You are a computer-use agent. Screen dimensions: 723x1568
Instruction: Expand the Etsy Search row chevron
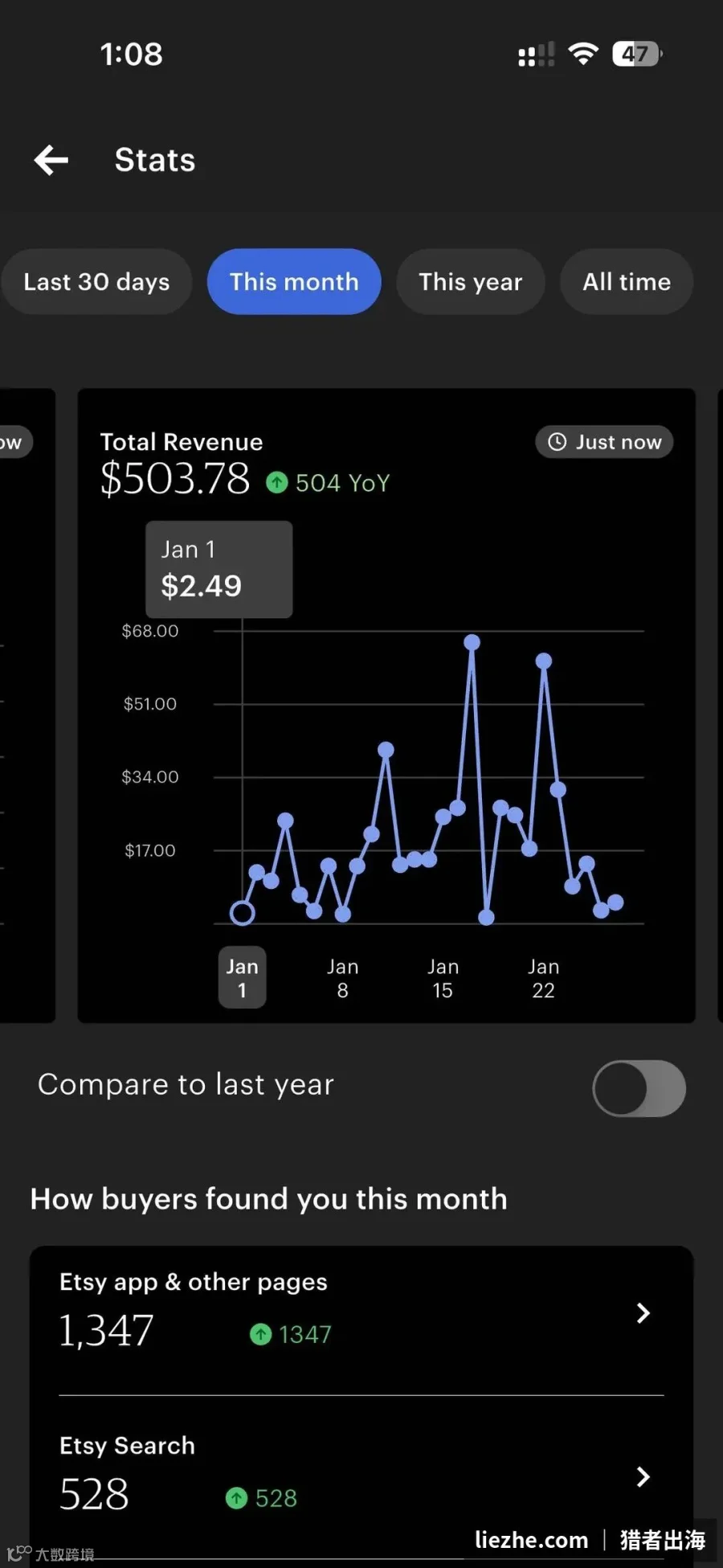pyautogui.click(x=643, y=1476)
